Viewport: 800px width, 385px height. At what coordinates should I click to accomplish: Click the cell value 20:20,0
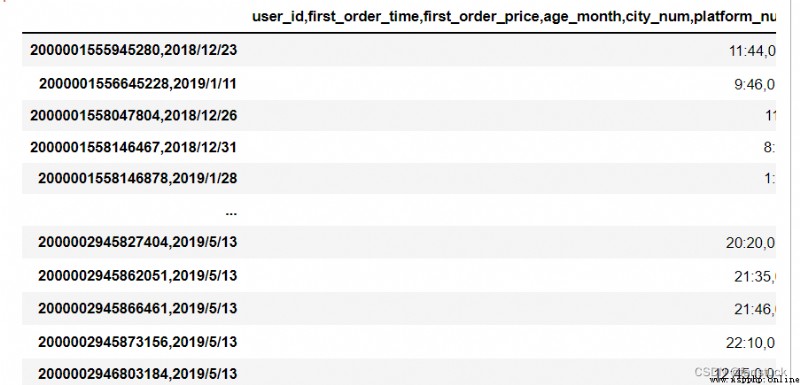tap(751, 243)
